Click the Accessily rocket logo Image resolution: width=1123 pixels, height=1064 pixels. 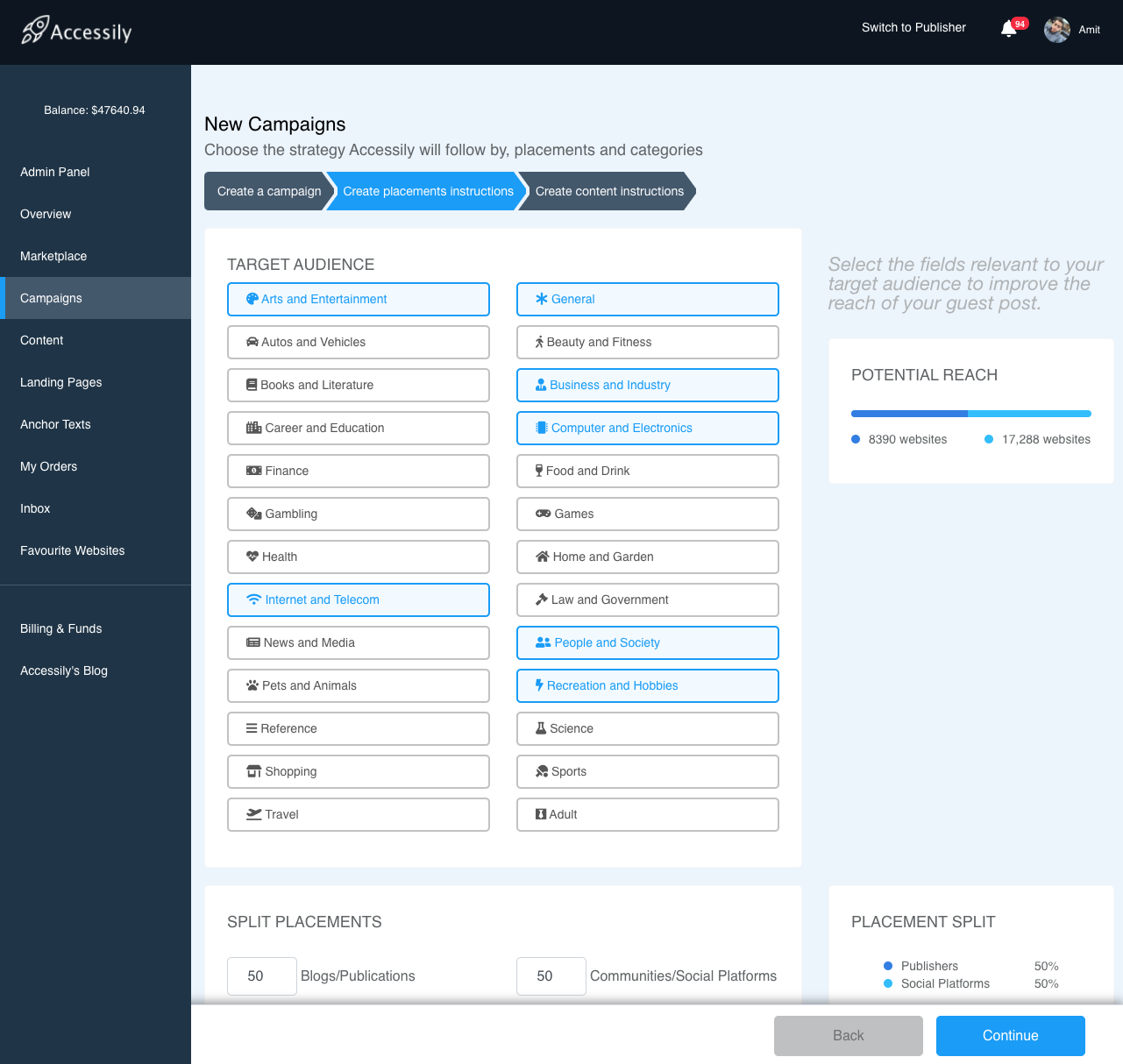[x=76, y=31]
